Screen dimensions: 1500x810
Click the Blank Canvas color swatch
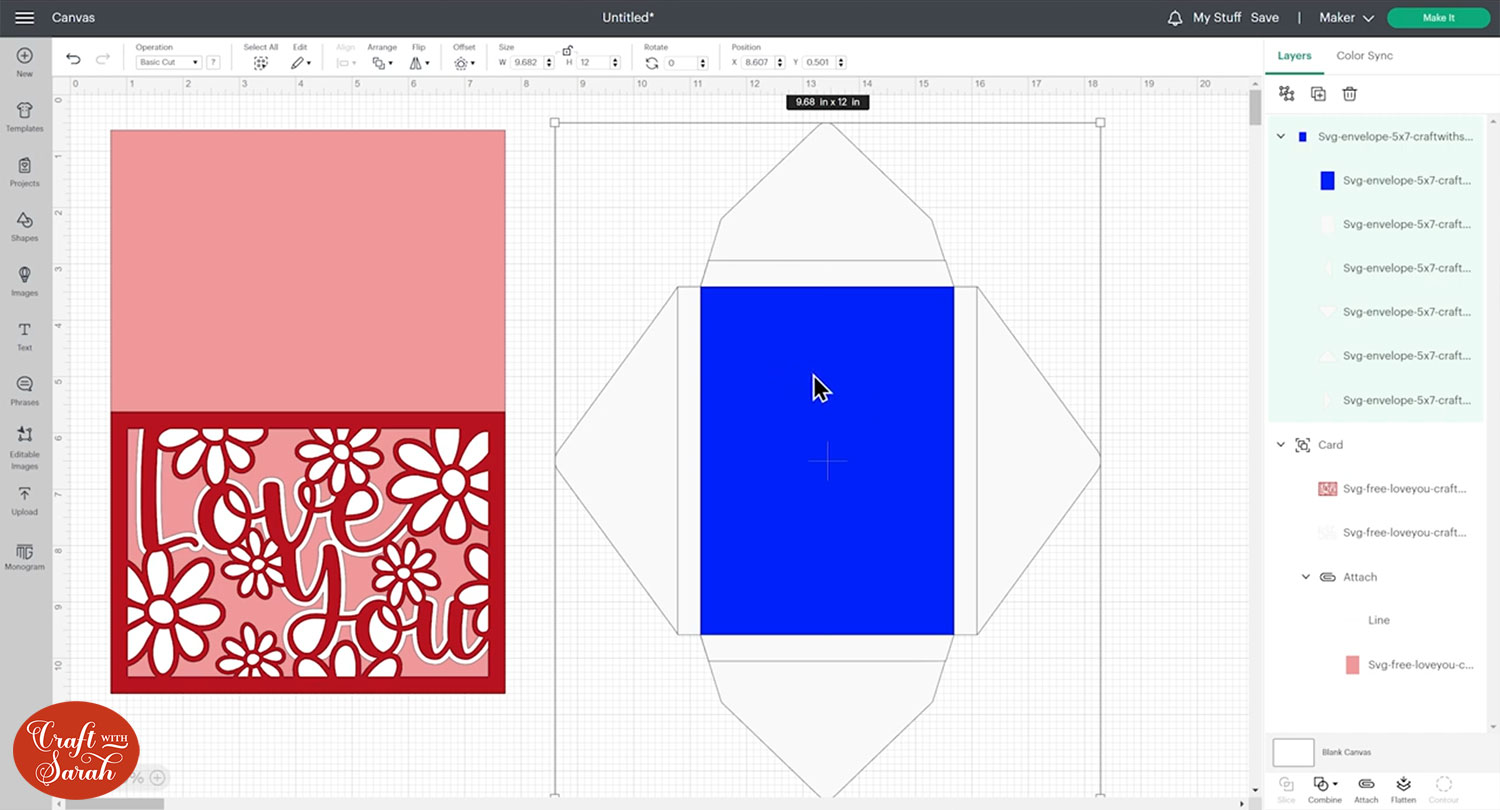click(1293, 752)
